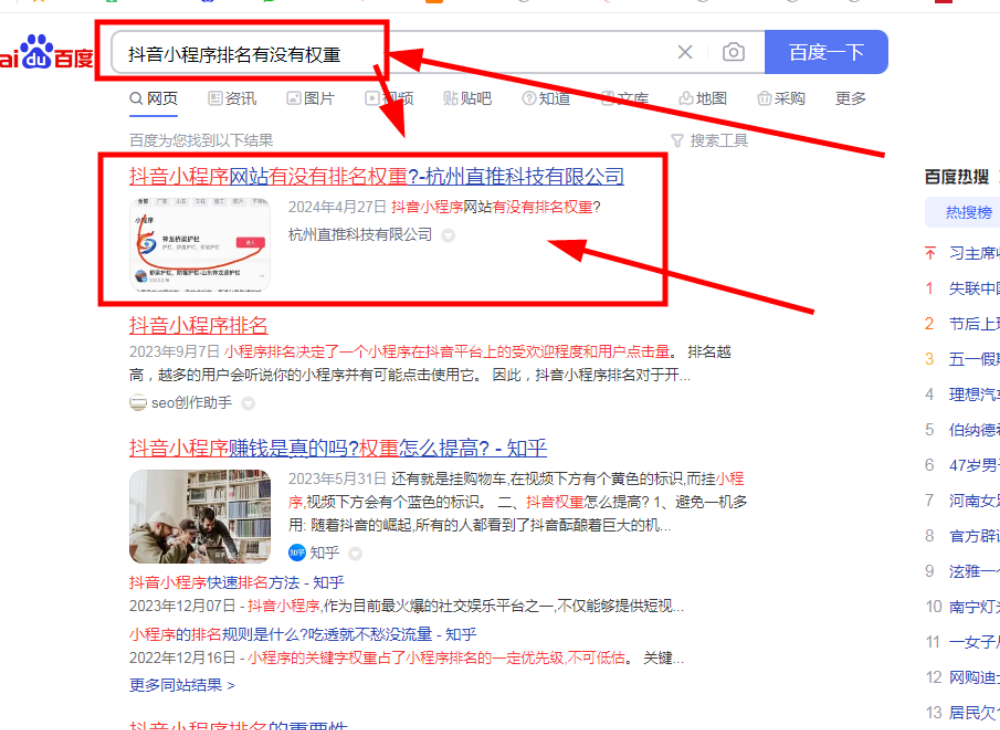Submit the search with 百度一下
Viewport: 1000px width, 730px height.
click(826, 52)
